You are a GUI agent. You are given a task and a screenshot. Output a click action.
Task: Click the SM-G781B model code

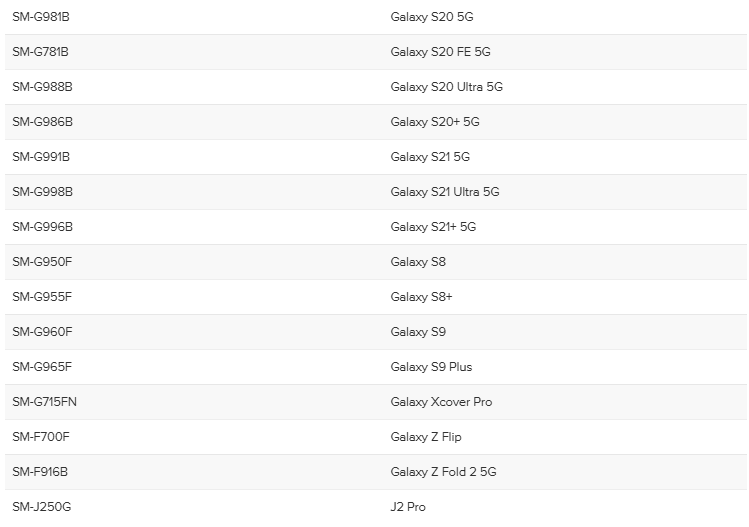point(41,52)
